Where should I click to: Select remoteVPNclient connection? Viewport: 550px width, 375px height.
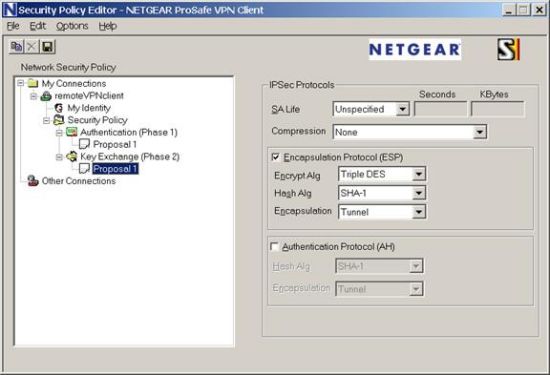(x=89, y=96)
